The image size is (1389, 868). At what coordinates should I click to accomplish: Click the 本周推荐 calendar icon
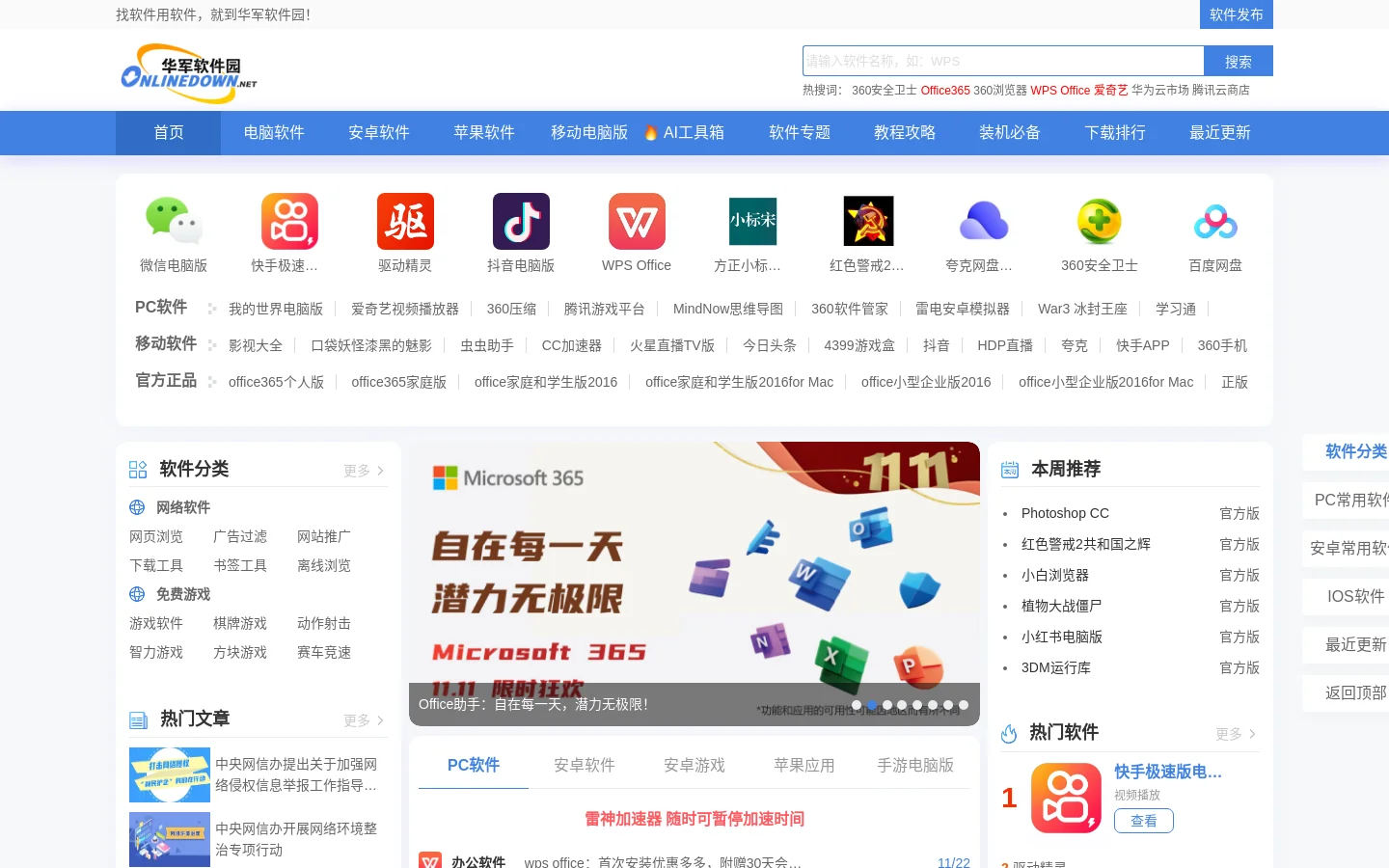click(x=1010, y=470)
